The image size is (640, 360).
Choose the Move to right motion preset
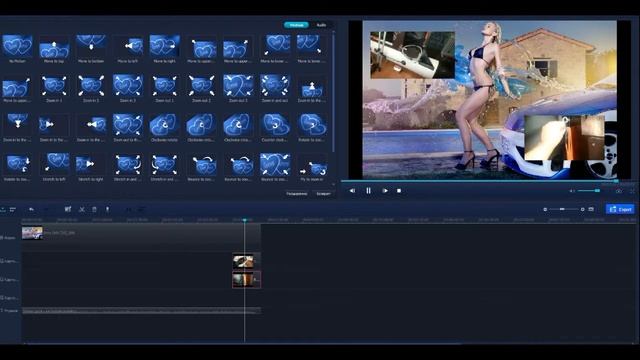[164, 46]
